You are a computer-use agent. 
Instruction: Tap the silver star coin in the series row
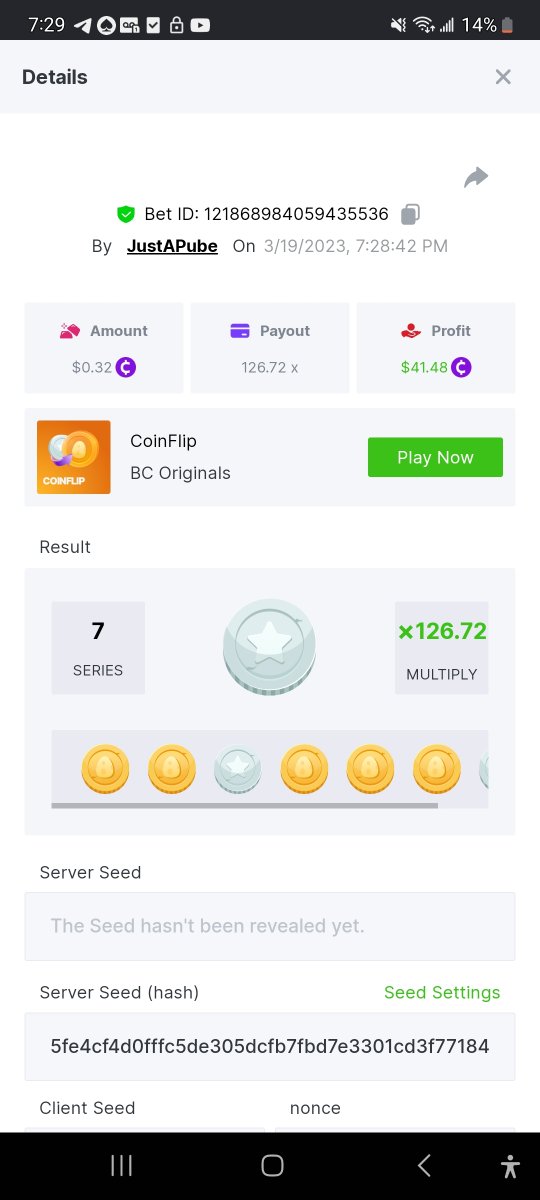(x=238, y=770)
